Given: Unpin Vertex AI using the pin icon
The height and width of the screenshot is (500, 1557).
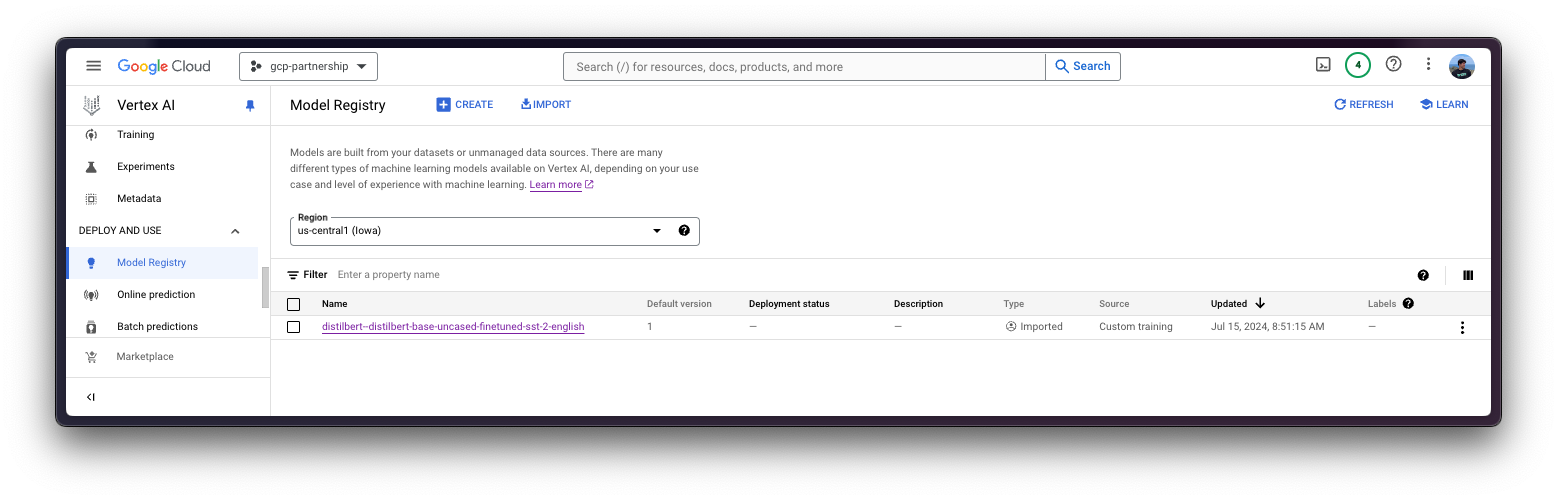Looking at the screenshot, I should (x=250, y=105).
